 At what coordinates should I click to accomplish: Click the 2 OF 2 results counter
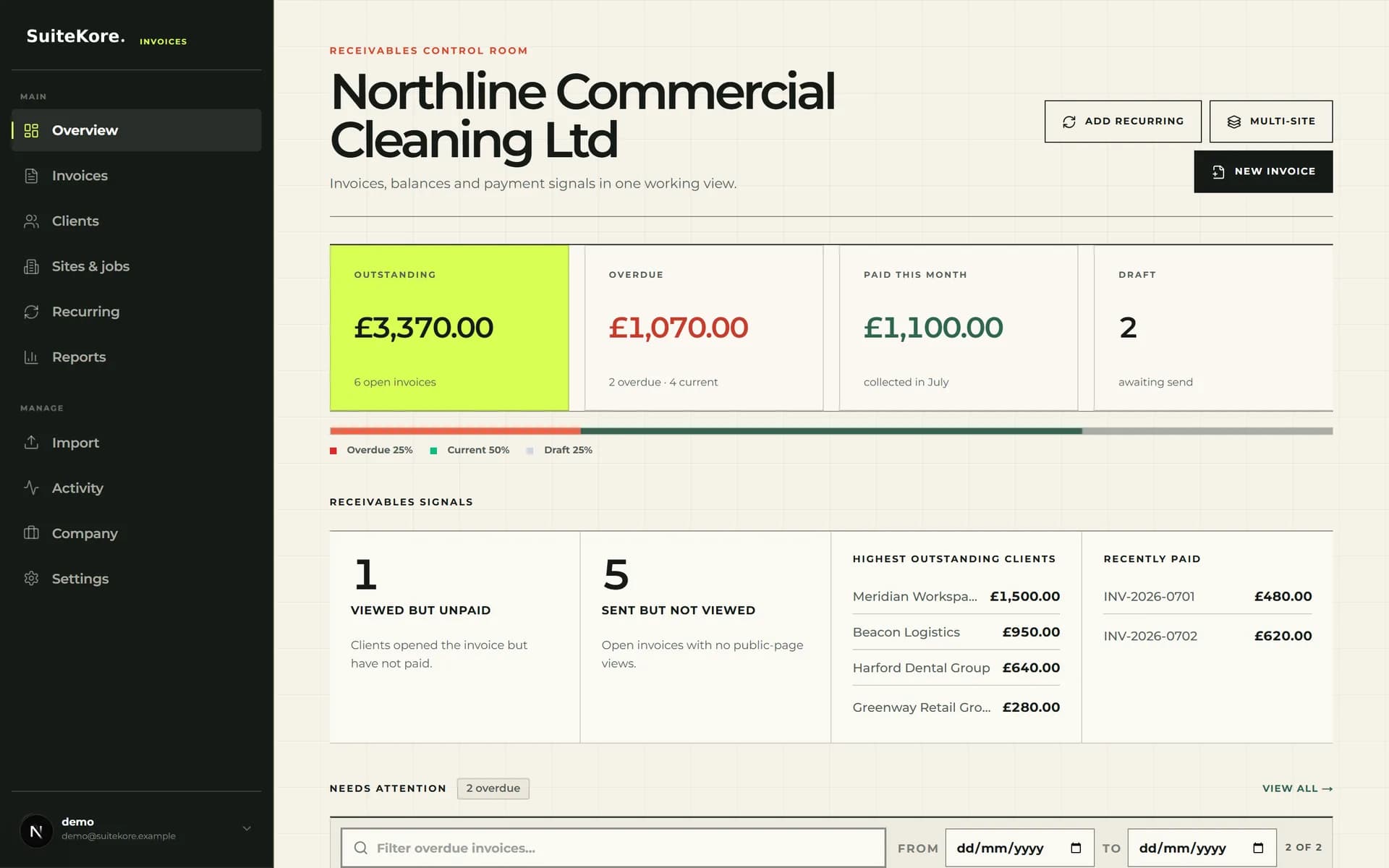[x=1303, y=848]
